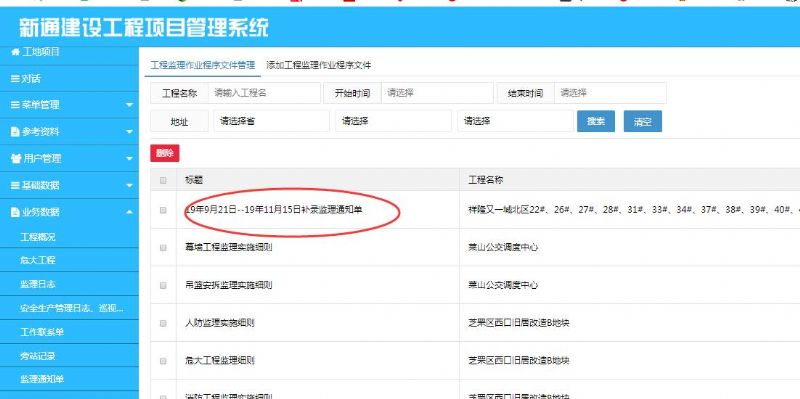800x399 pixels.
Task: Check the row for 危大工程监理细则
Action: tap(163, 361)
